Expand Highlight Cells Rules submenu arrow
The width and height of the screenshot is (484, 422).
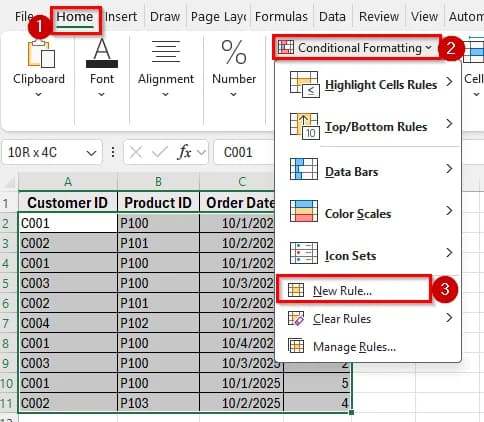point(449,81)
